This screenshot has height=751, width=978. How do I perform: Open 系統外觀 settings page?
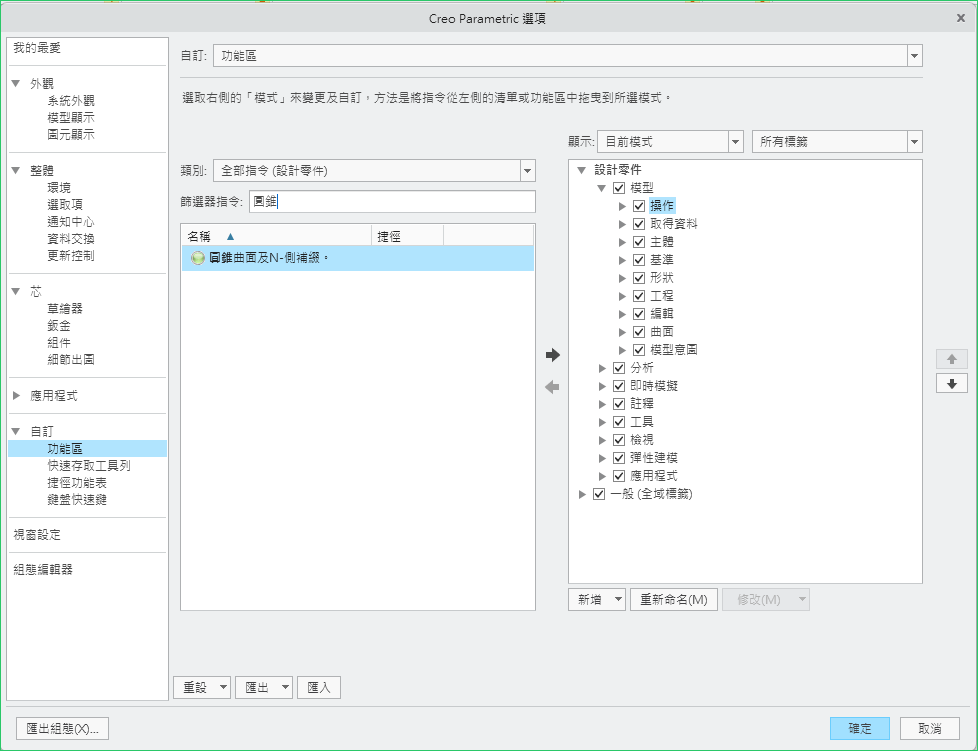71,101
